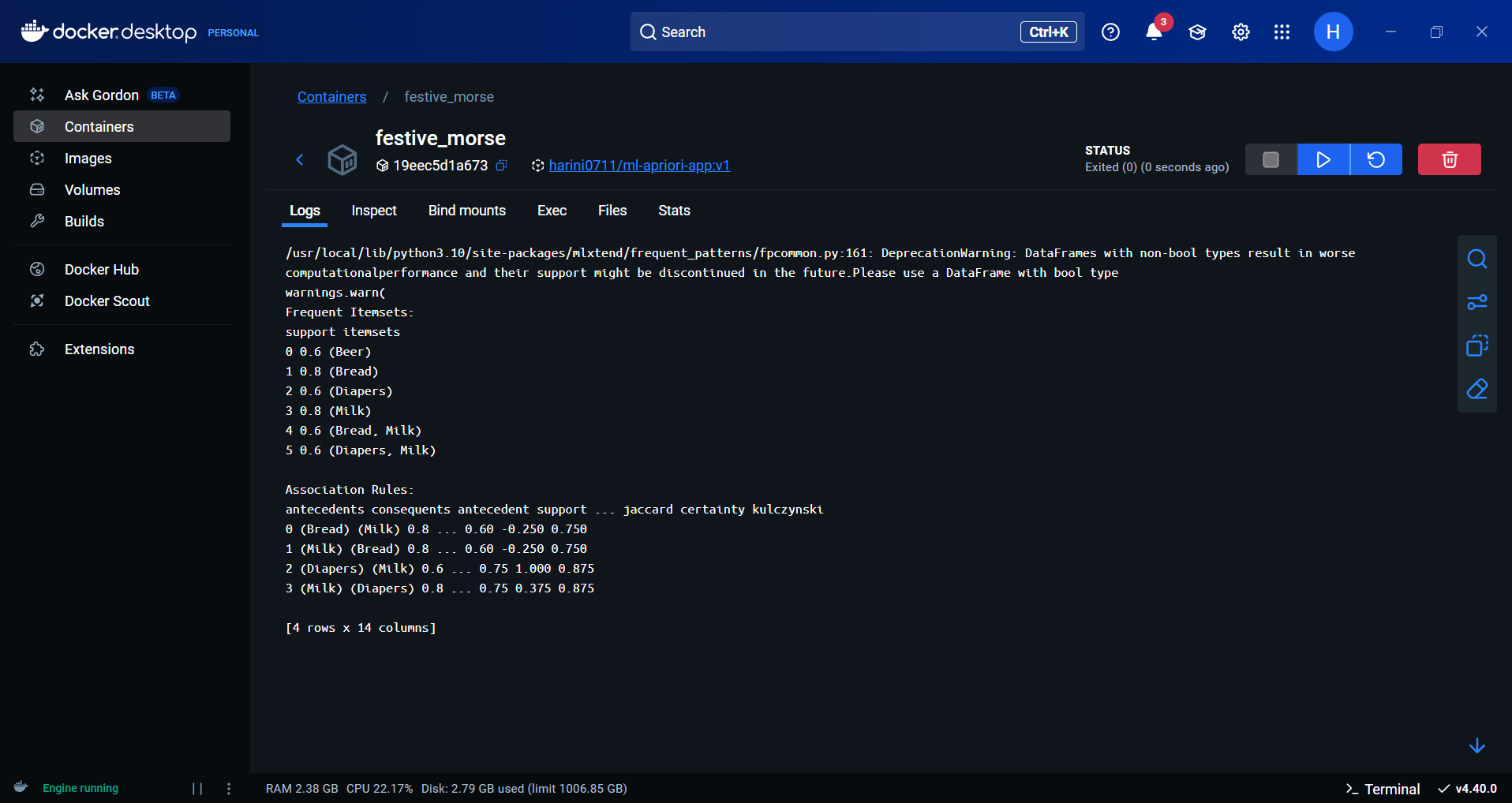This screenshot has width=1512, height=803.
Task: Open the help question mark menu
Action: coord(1110,32)
